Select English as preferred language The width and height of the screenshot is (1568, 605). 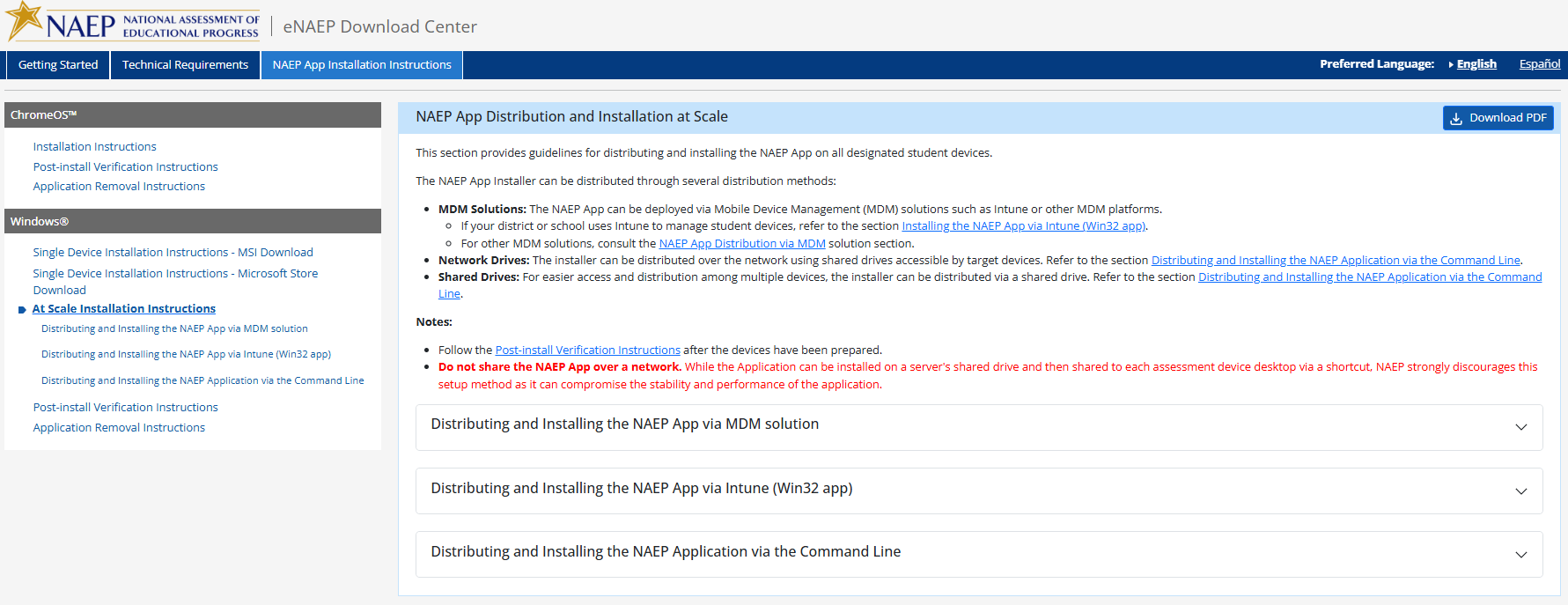(1476, 64)
